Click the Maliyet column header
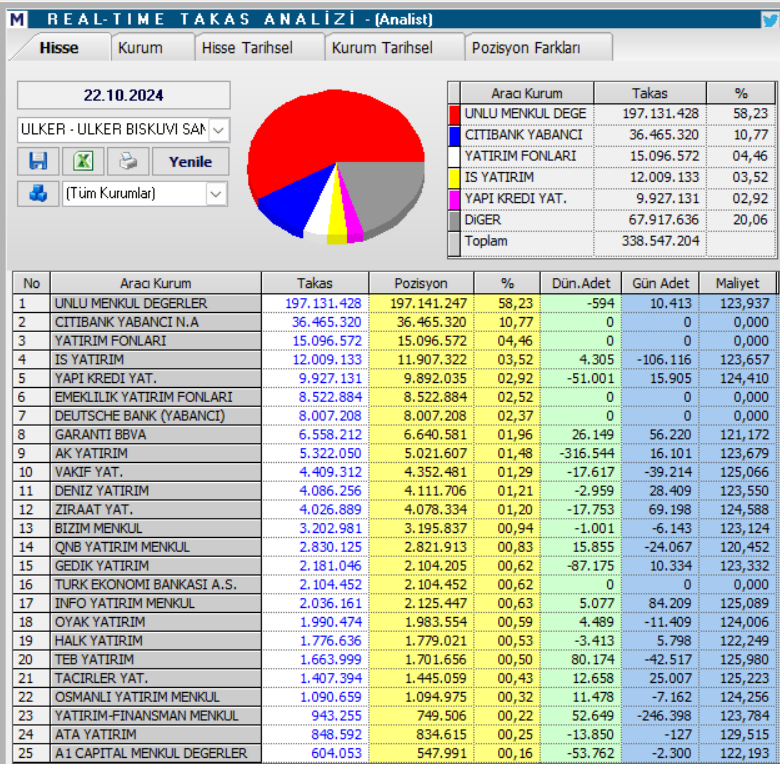780x764 pixels. [x=737, y=283]
